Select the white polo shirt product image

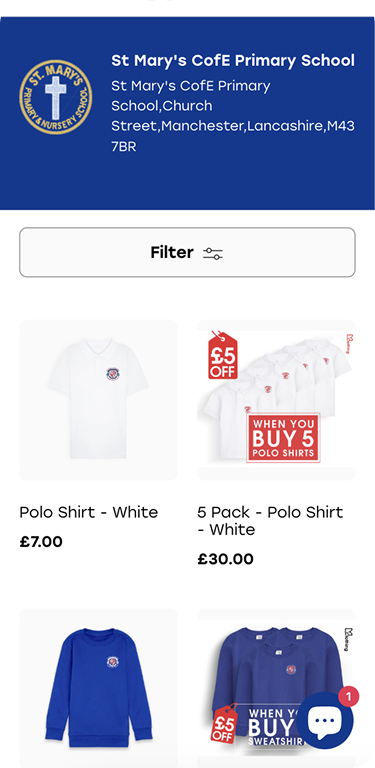pos(98,400)
